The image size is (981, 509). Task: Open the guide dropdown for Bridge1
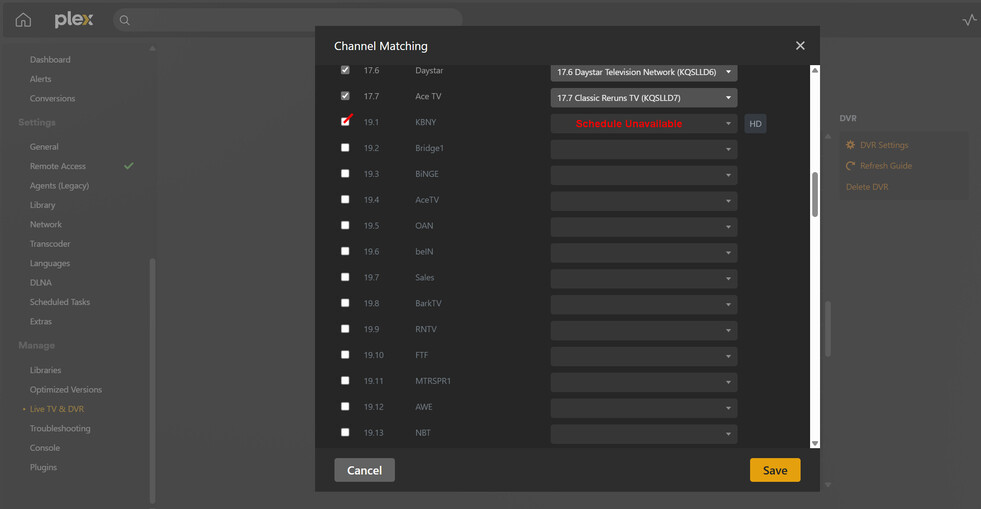pos(644,149)
